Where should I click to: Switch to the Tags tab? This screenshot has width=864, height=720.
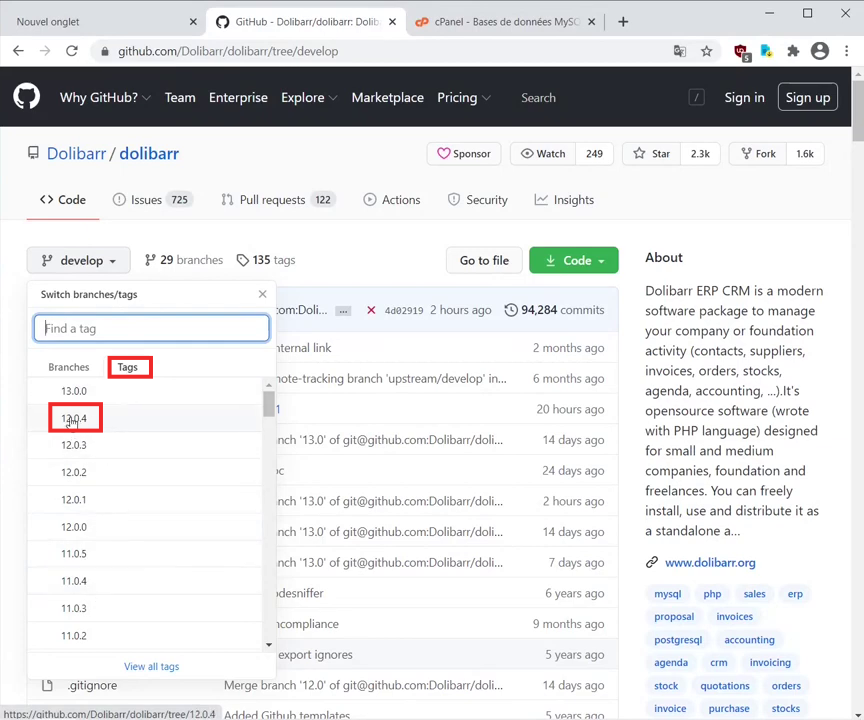[128, 367]
